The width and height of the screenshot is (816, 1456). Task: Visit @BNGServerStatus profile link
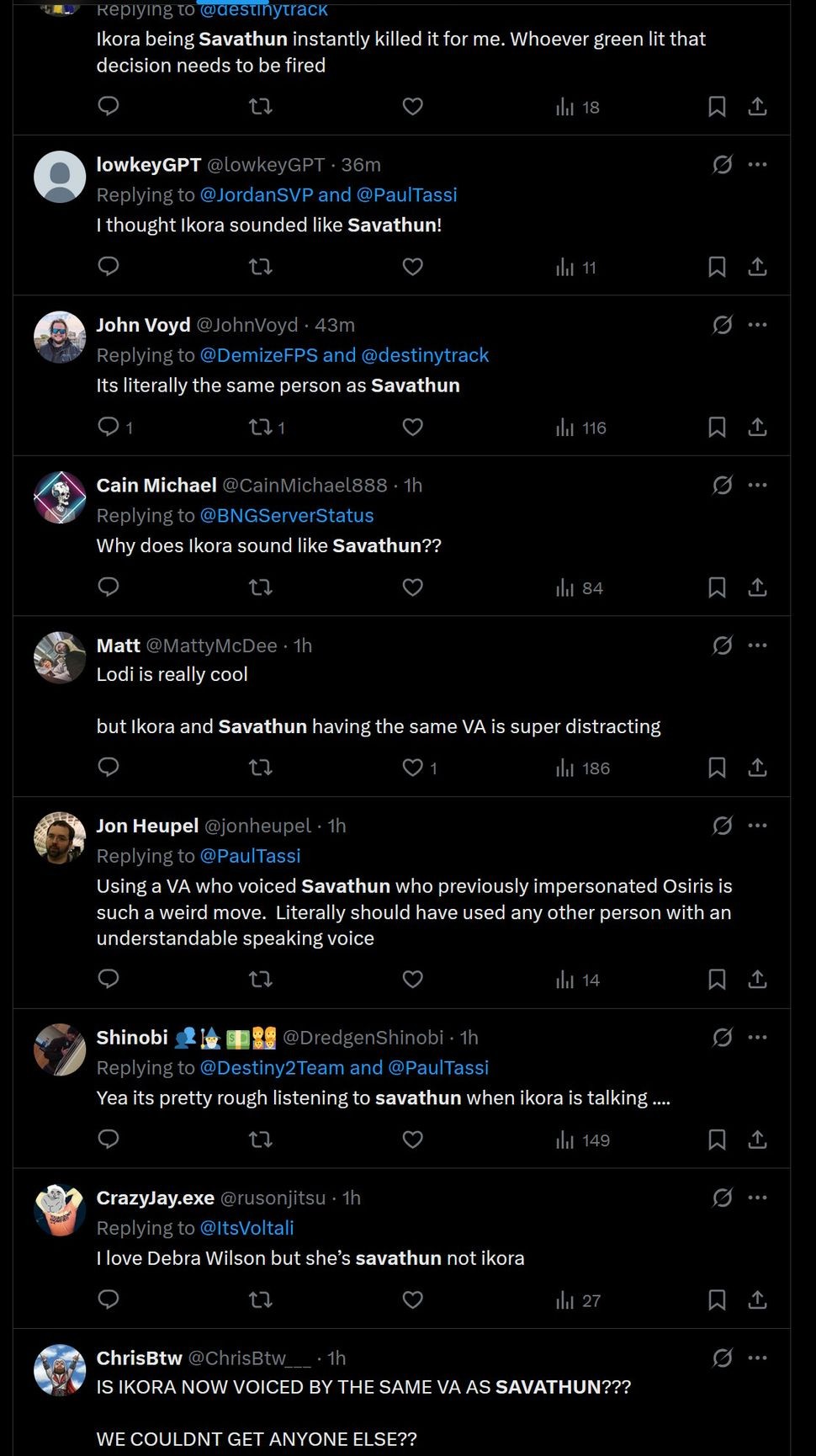(287, 516)
